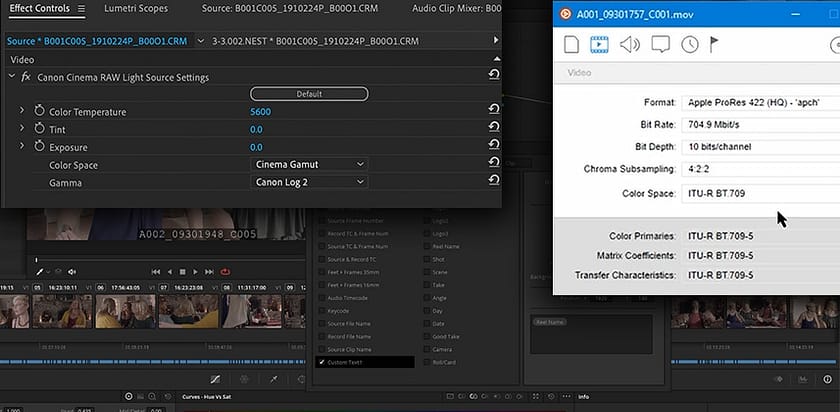Open the Effect Controls panel menu icon

pos(81,9)
